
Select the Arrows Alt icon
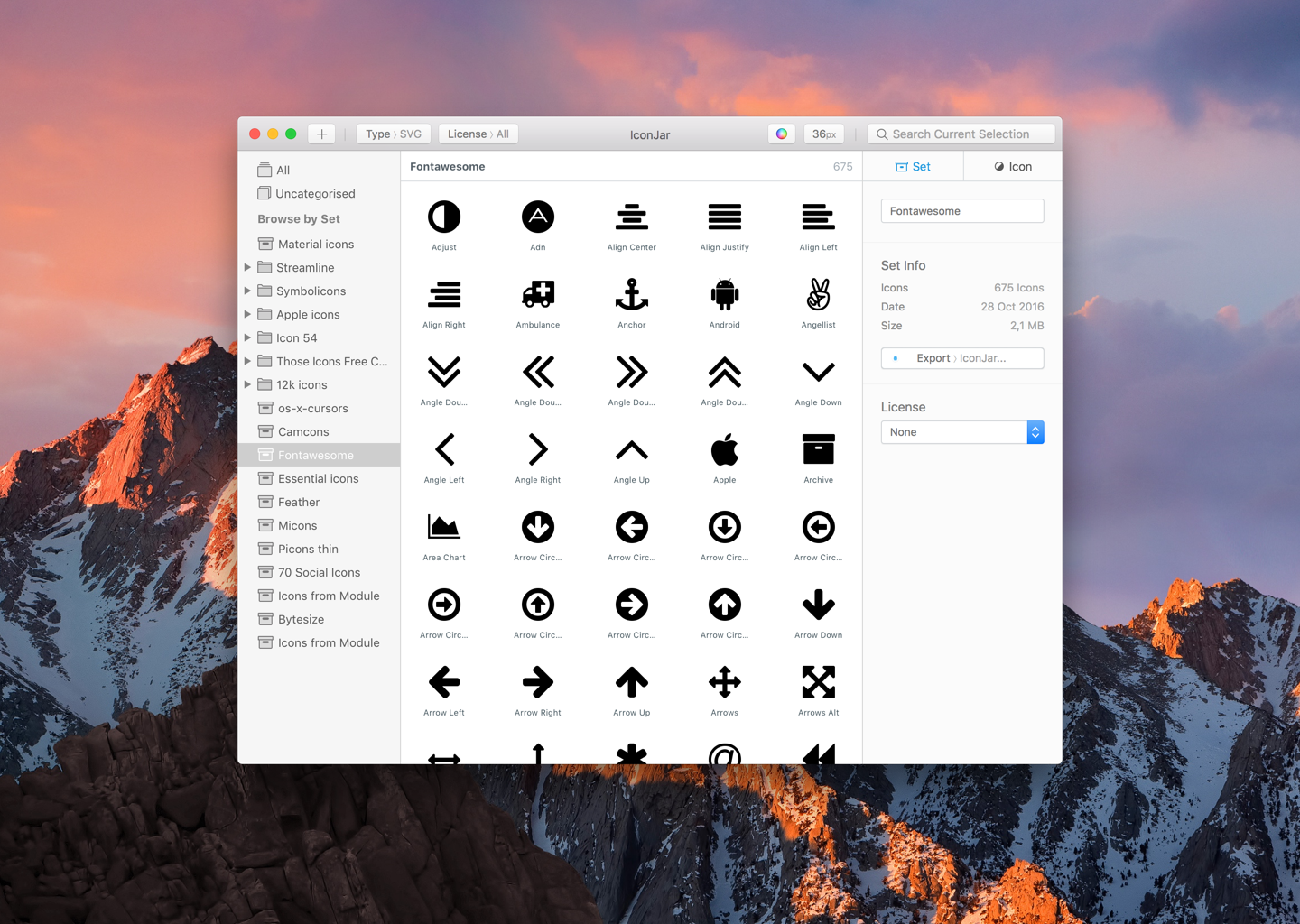819,683
